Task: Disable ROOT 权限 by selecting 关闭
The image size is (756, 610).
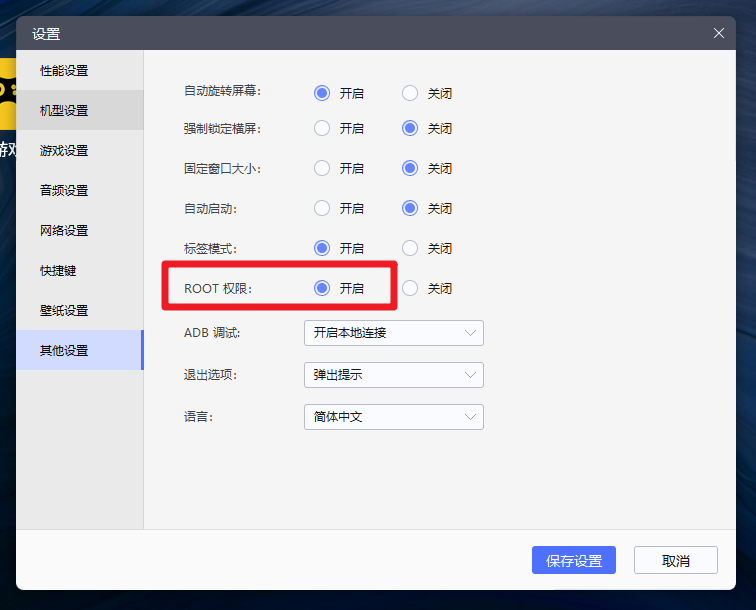Action: (x=410, y=288)
